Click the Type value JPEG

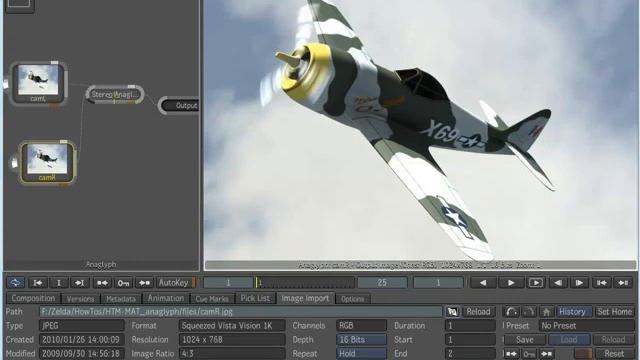pyautogui.click(x=82, y=326)
